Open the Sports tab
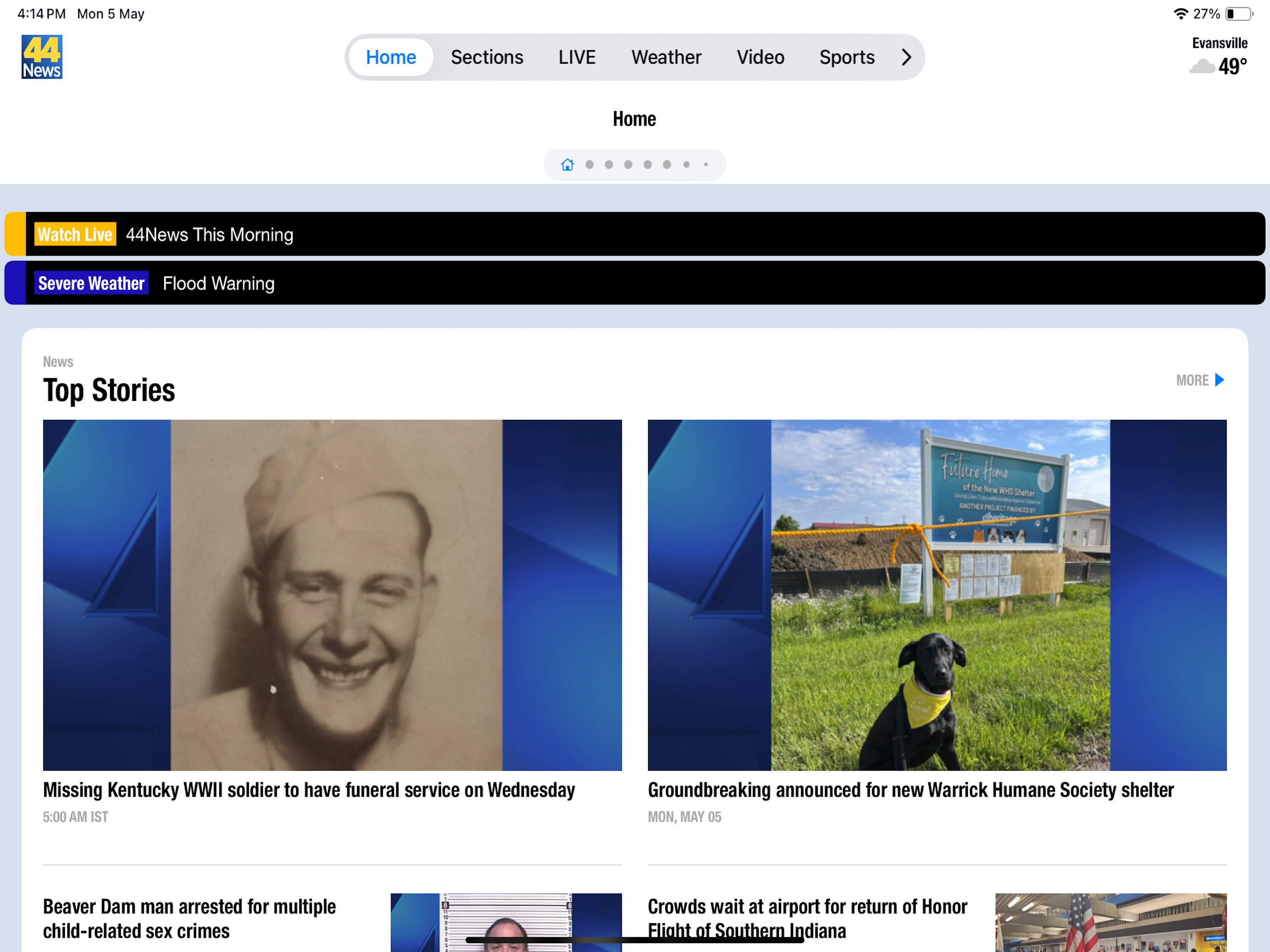 pyautogui.click(x=847, y=57)
